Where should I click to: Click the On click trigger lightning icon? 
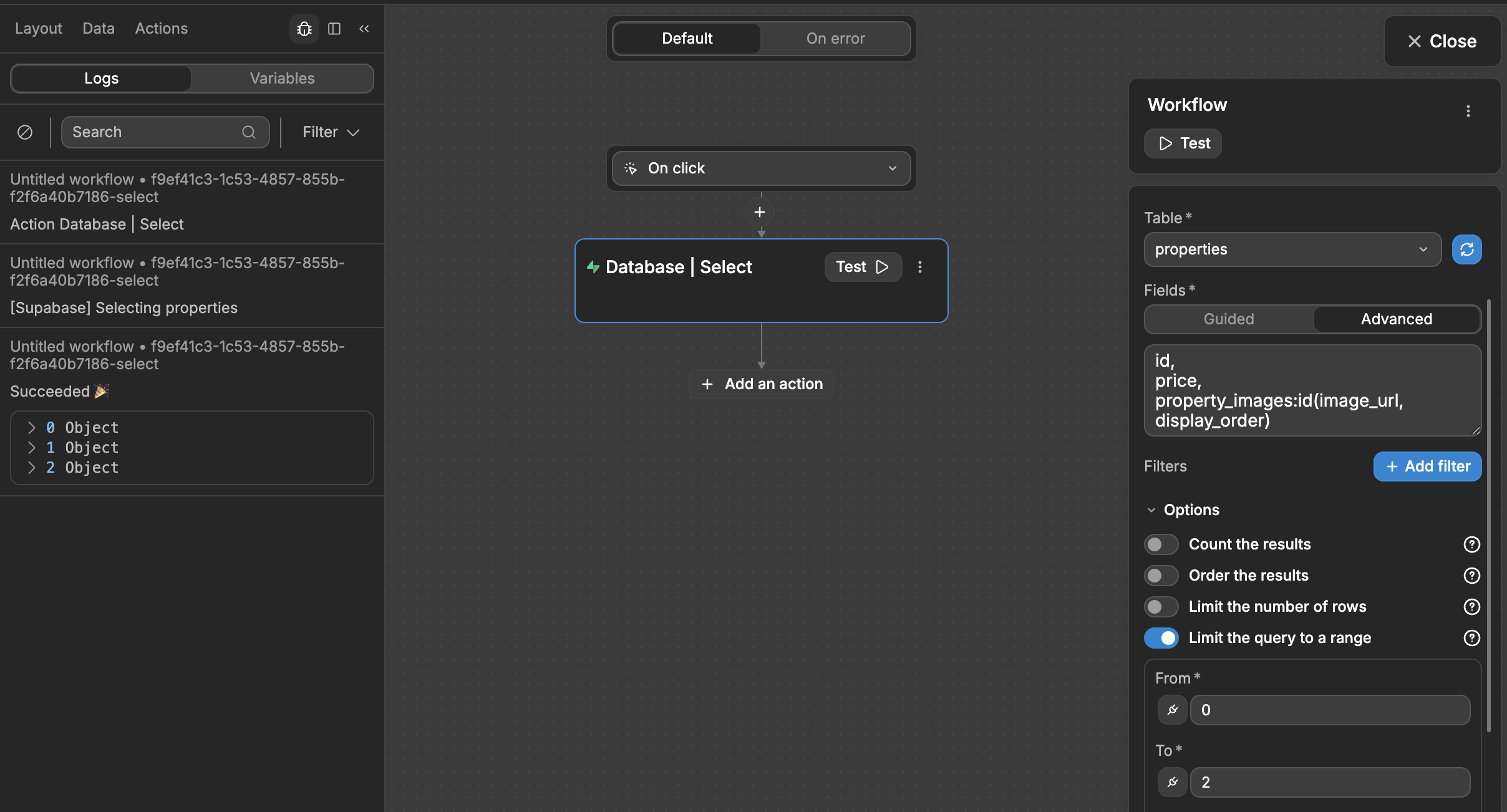(631, 167)
